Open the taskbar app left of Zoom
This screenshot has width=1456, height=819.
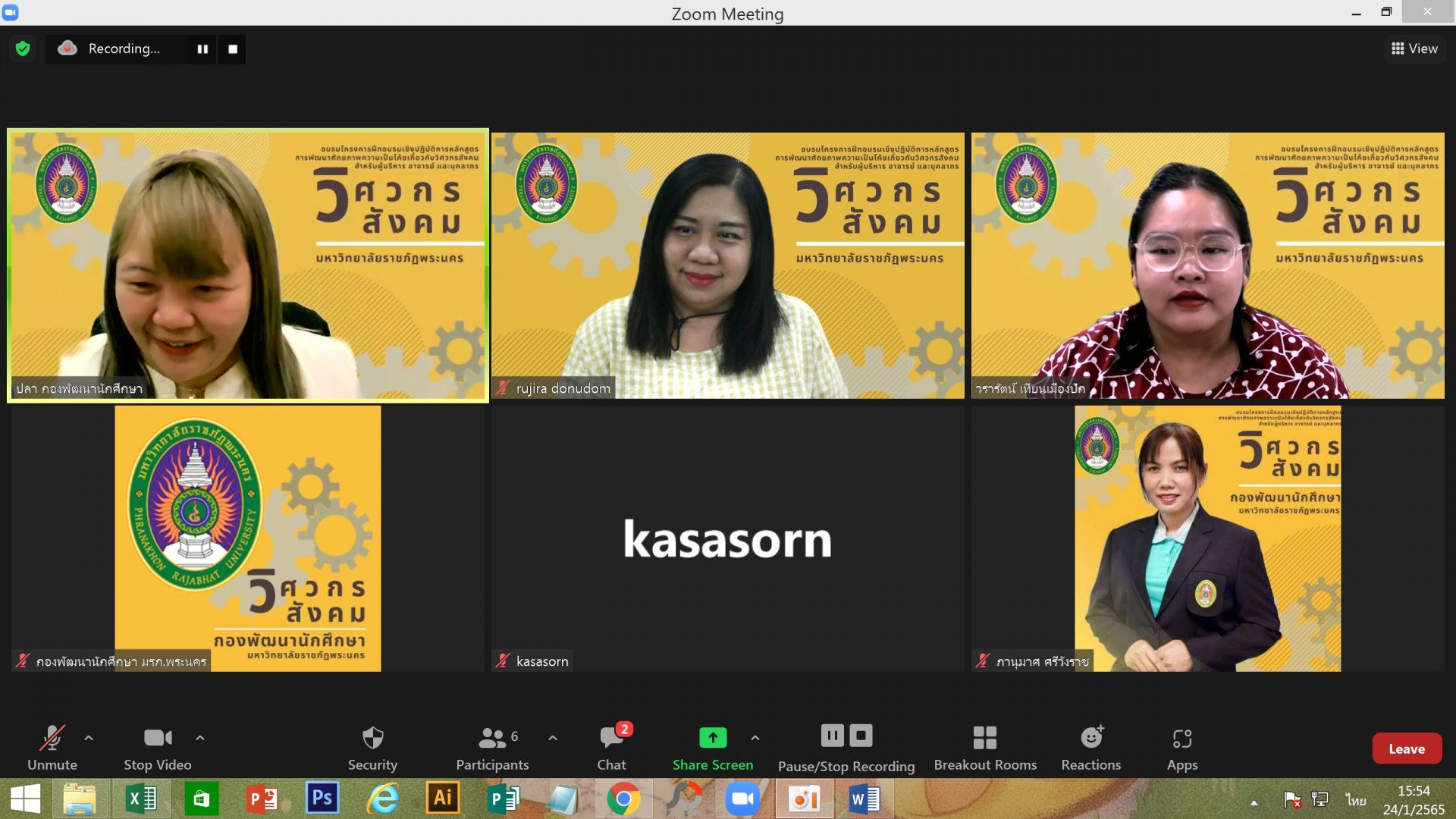click(x=684, y=799)
